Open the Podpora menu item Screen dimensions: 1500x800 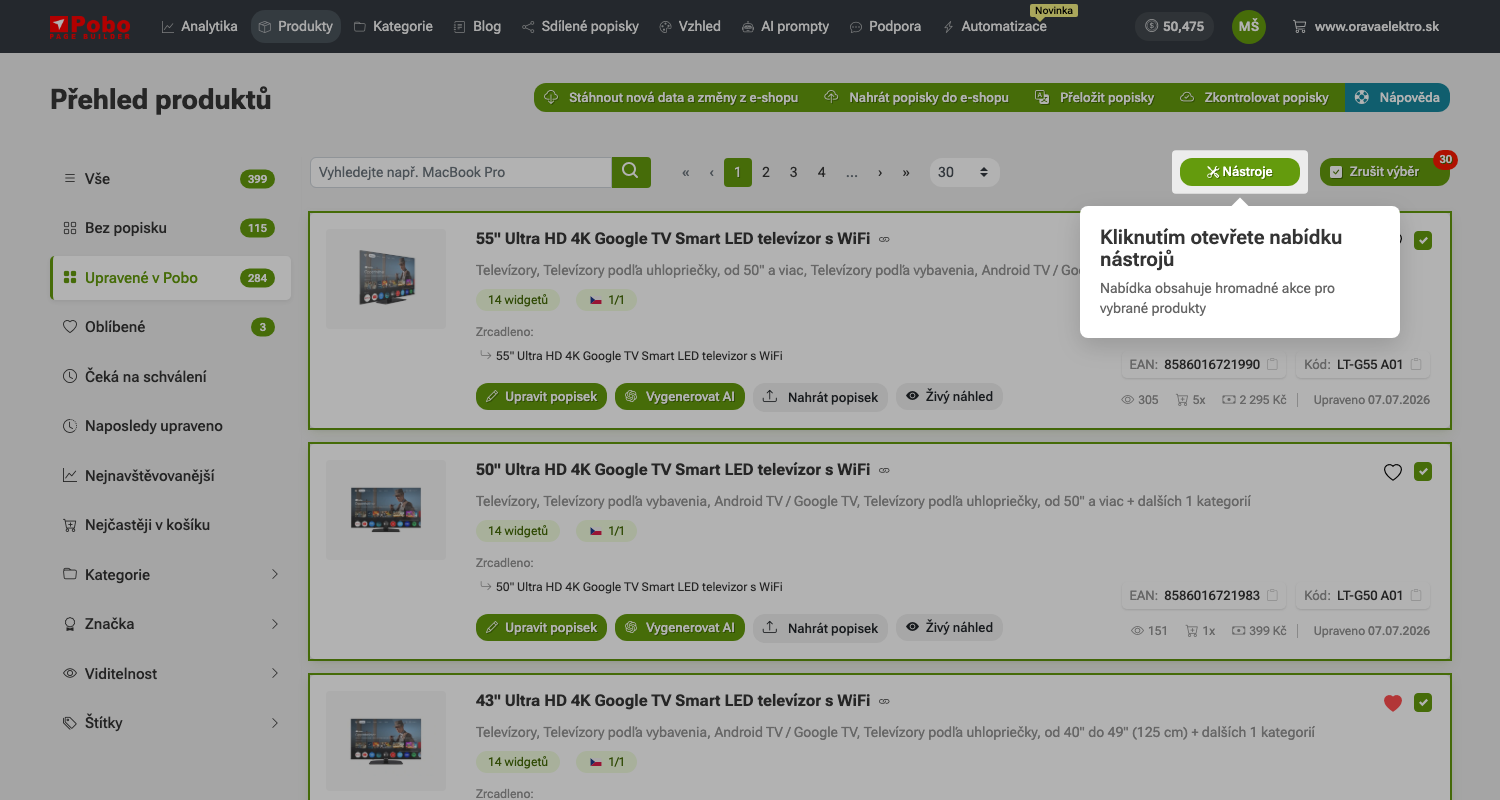coord(885,26)
